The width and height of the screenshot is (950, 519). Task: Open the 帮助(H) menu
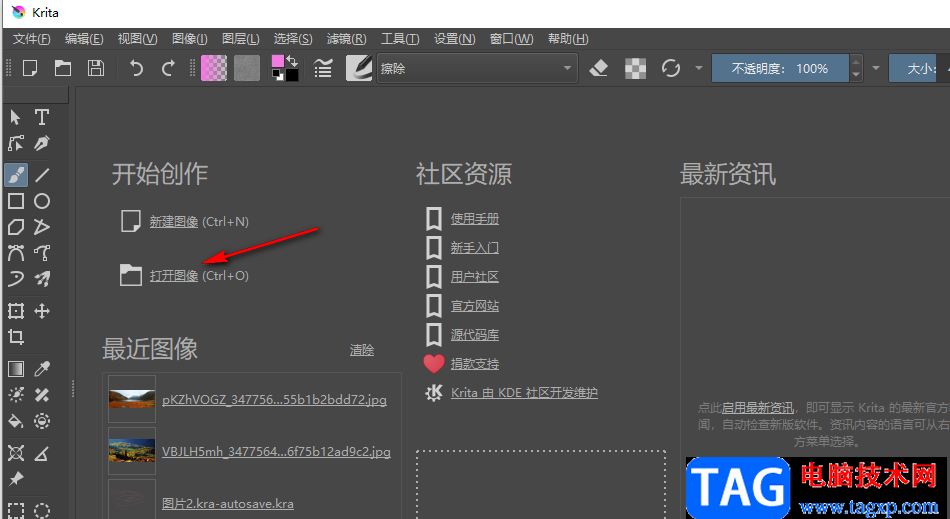tap(568, 39)
